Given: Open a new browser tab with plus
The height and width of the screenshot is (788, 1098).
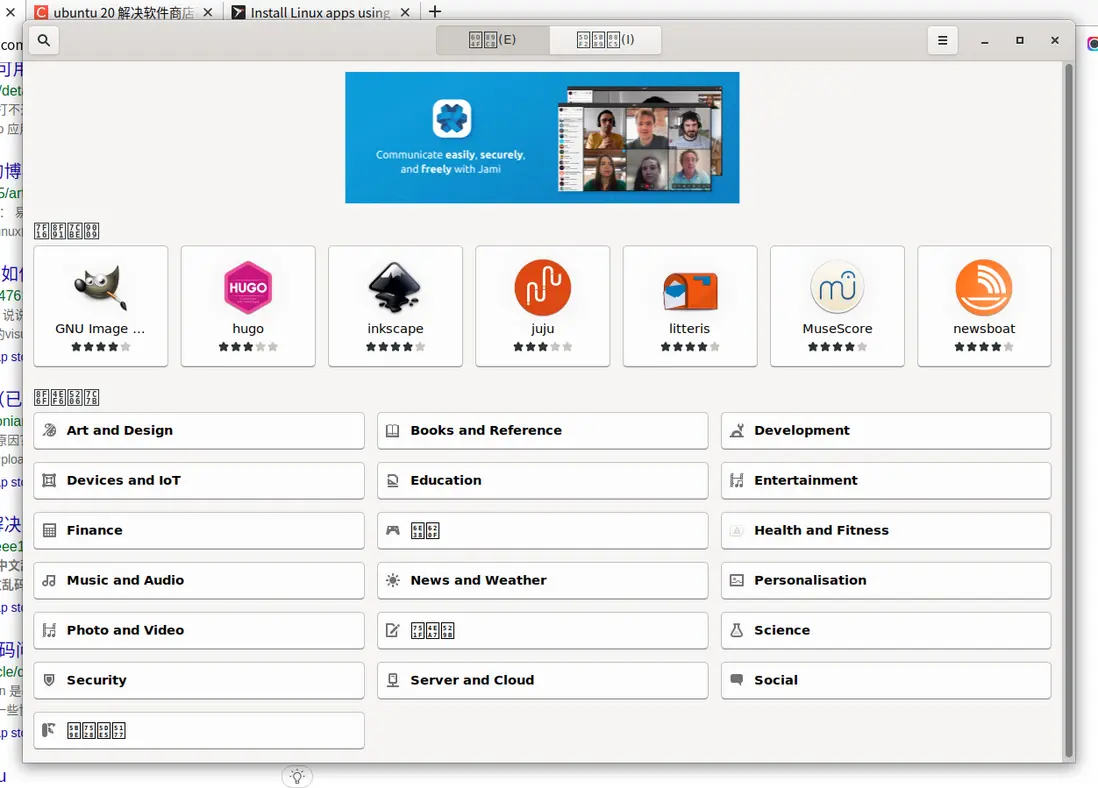Looking at the screenshot, I should point(435,11).
